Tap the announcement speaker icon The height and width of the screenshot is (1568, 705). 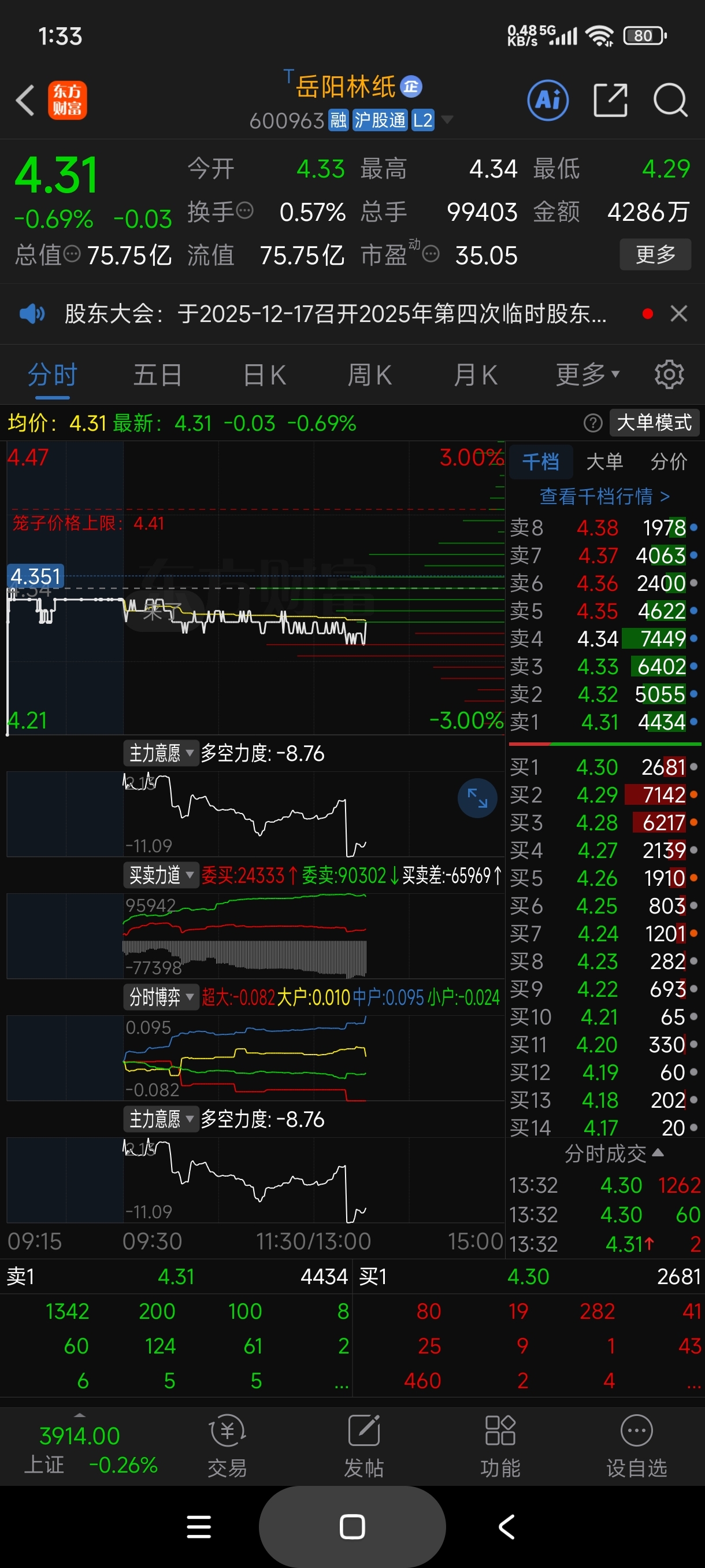(32, 314)
